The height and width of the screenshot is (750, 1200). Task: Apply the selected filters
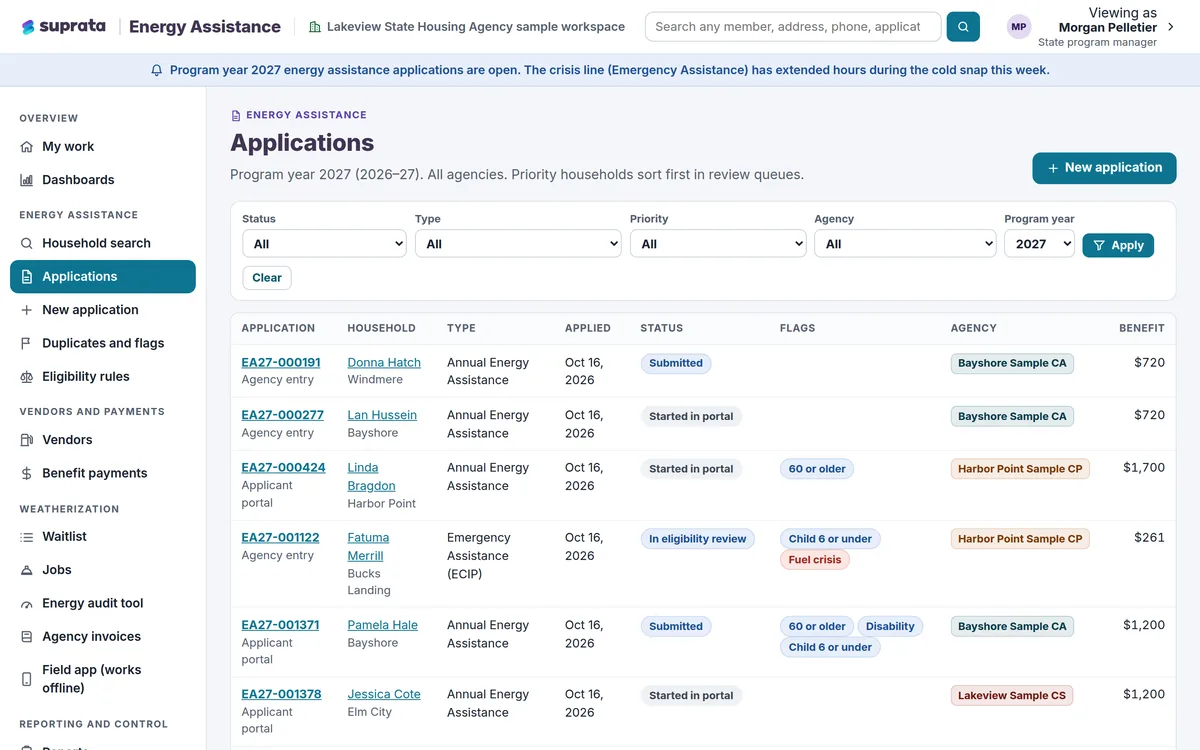[1118, 245]
